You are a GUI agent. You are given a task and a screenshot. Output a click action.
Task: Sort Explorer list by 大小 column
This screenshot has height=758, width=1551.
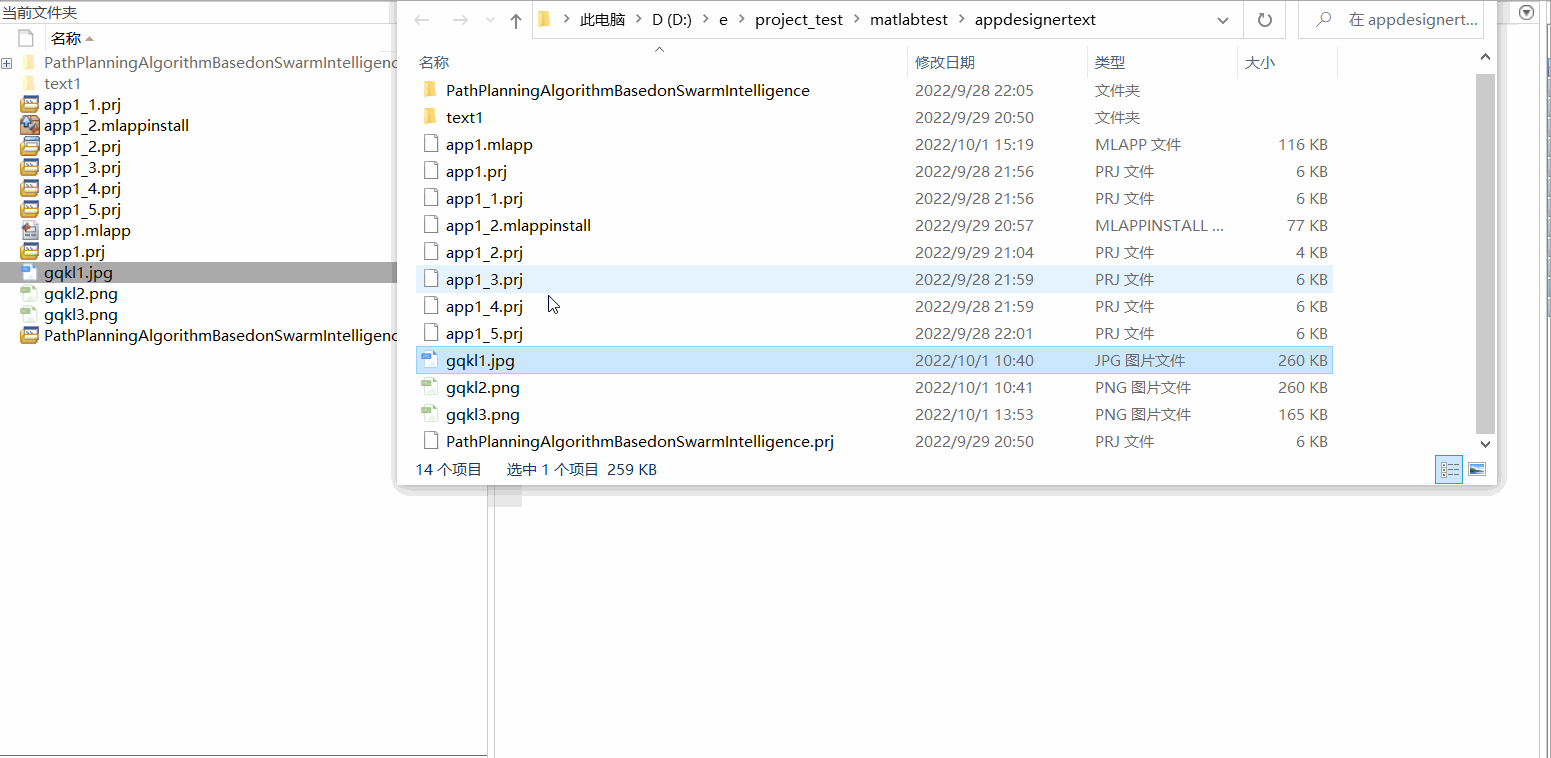pyautogui.click(x=1259, y=62)
